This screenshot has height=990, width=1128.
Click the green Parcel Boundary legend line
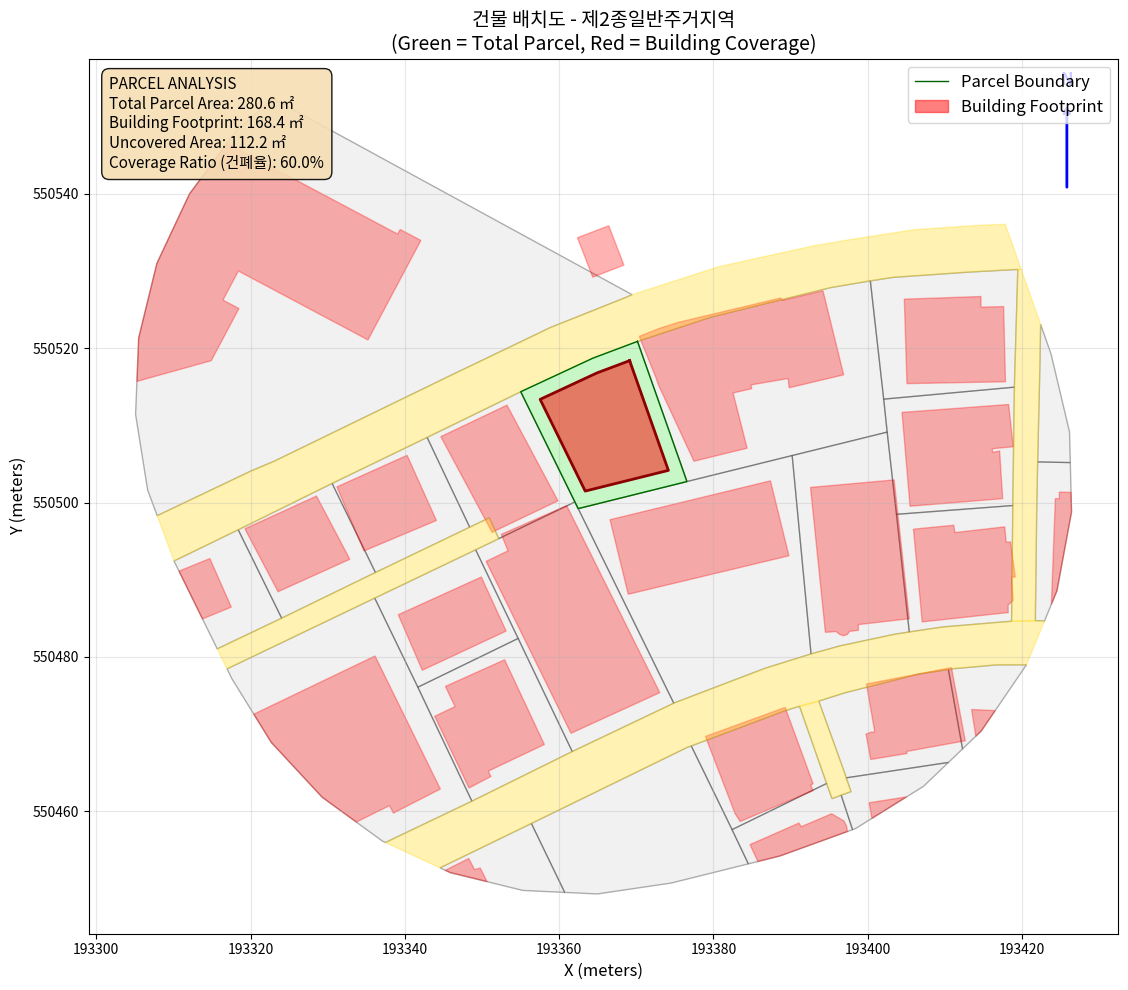(932, 82)
